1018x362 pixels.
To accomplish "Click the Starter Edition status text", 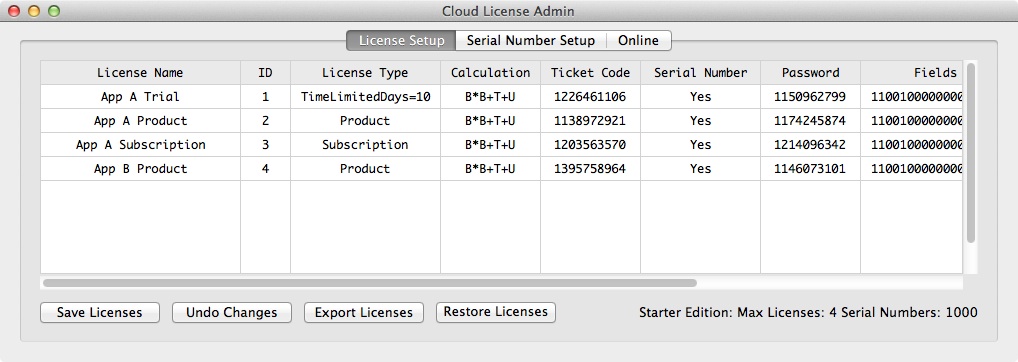I will point(808,312).
